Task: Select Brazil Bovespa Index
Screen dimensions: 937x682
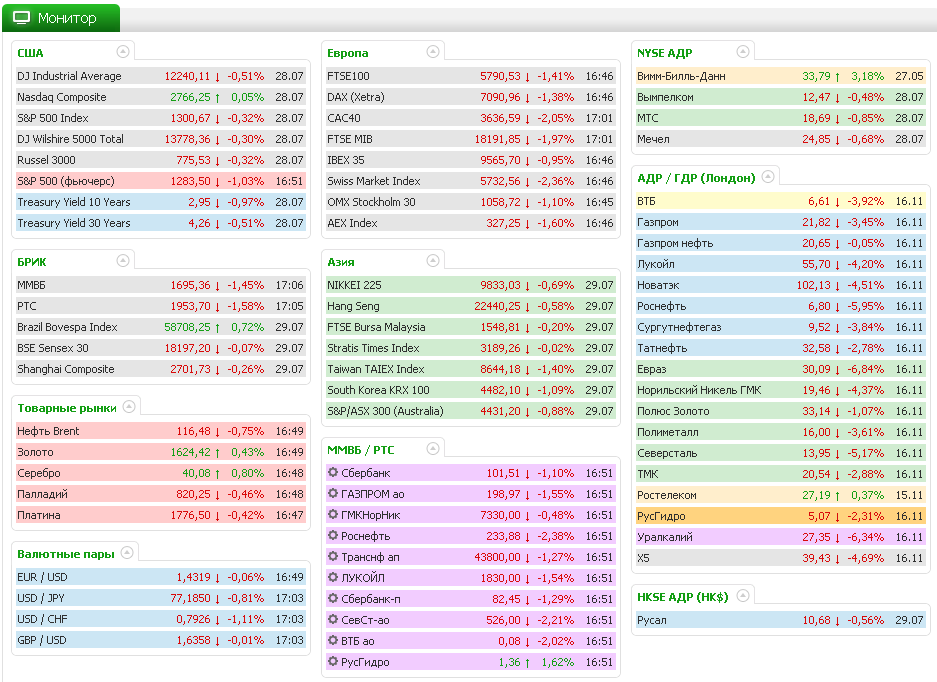Action: coord(161,327)
